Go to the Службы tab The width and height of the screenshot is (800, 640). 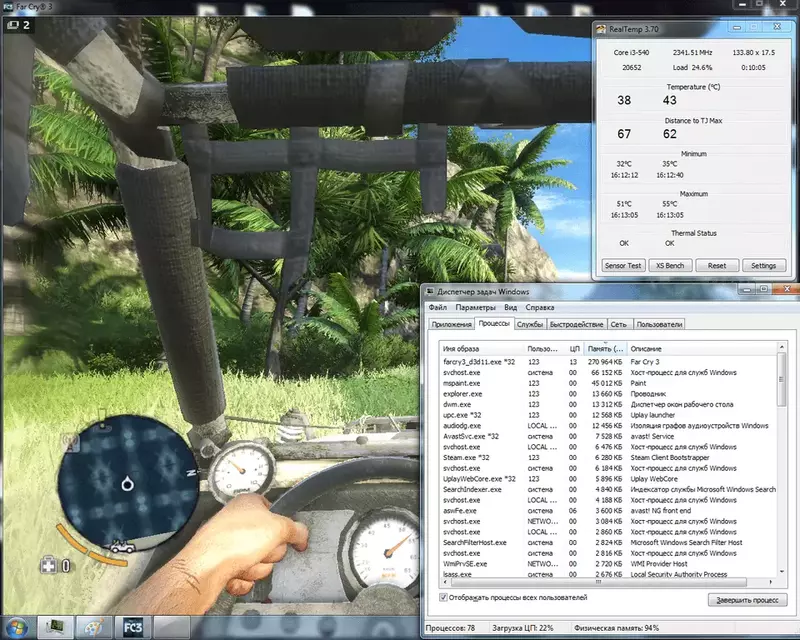click(x=530, y=324)
